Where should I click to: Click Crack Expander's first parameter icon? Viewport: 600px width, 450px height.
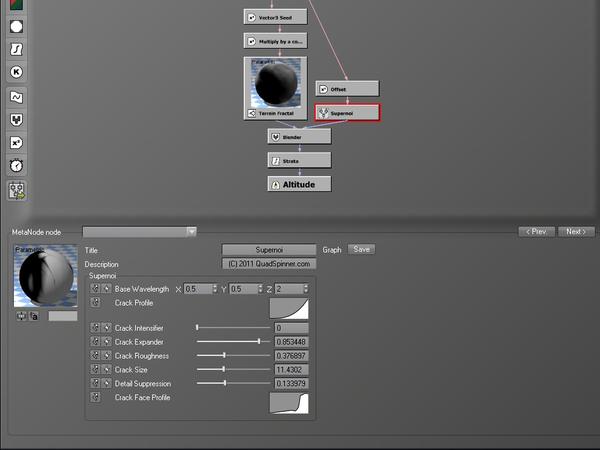click(95, 342)
